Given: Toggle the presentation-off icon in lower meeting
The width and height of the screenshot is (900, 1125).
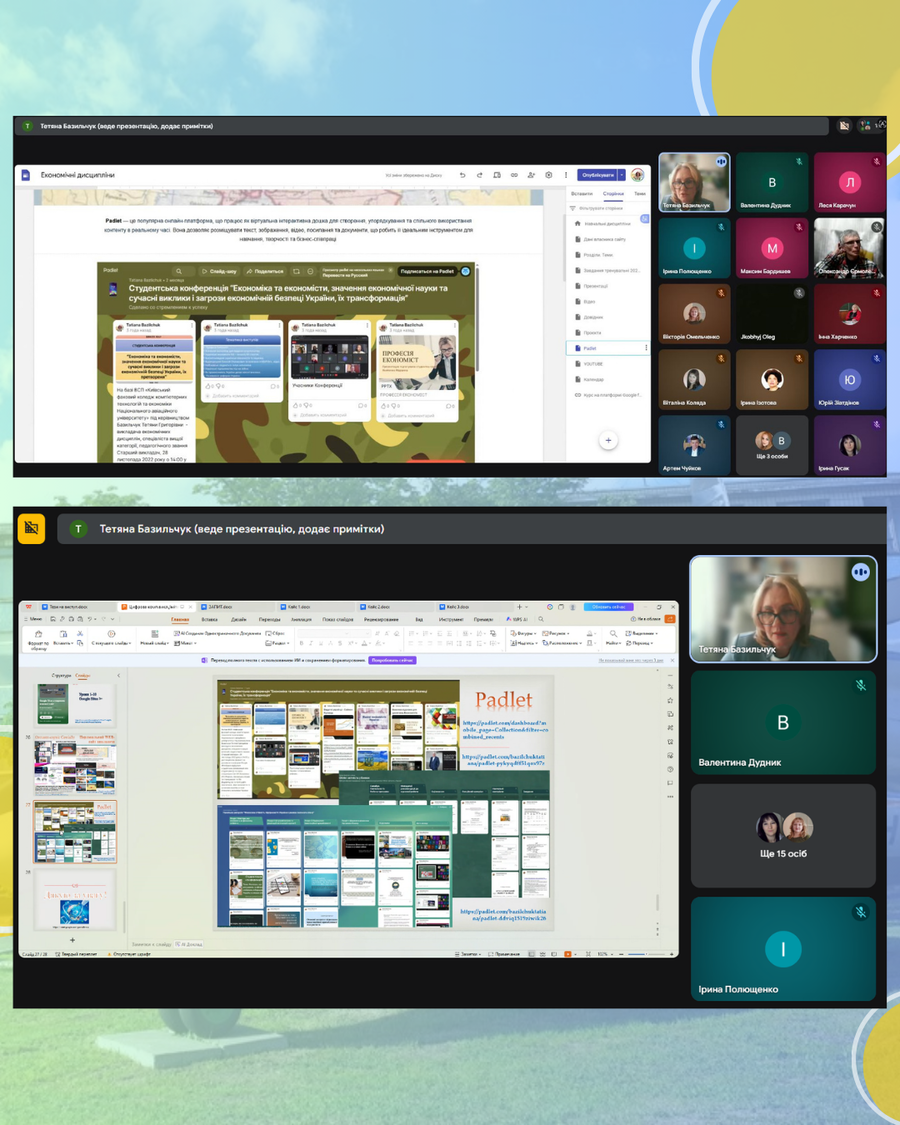Looking at the screenshot, I should click(31, 528).
